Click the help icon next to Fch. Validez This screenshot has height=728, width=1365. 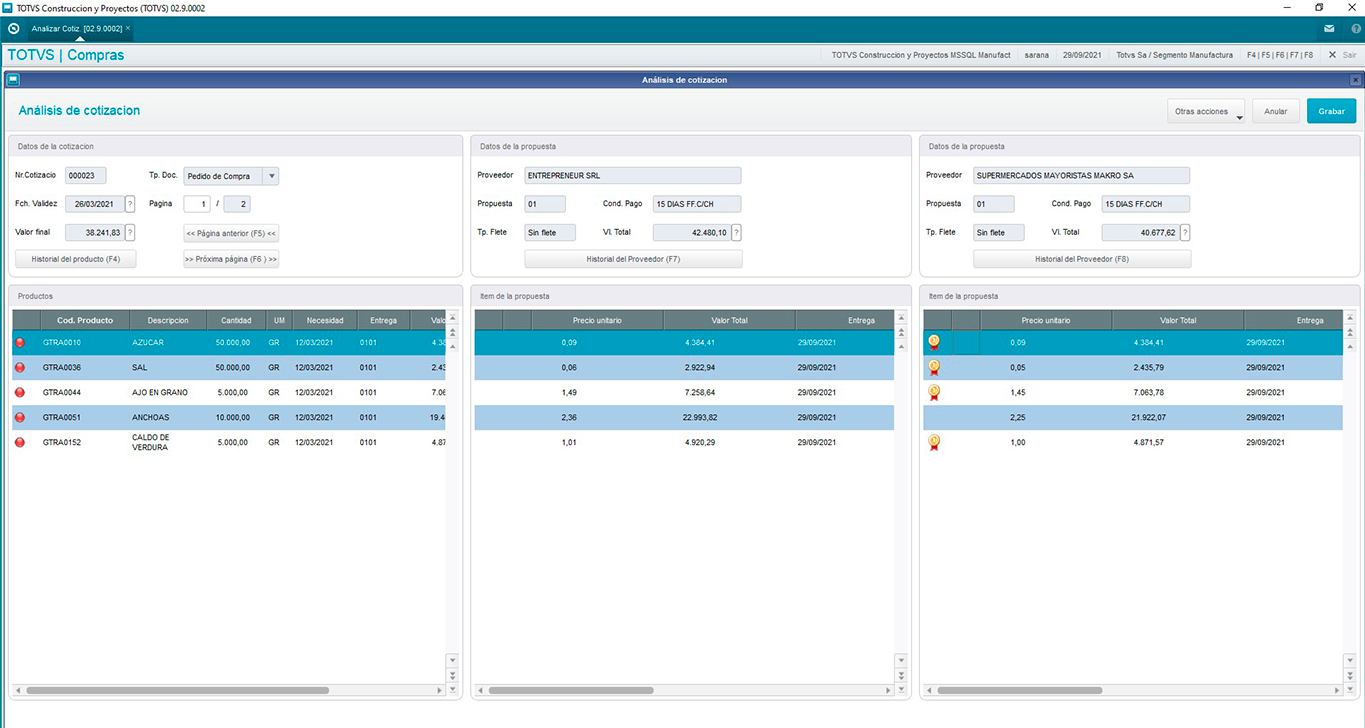[130, 204]
